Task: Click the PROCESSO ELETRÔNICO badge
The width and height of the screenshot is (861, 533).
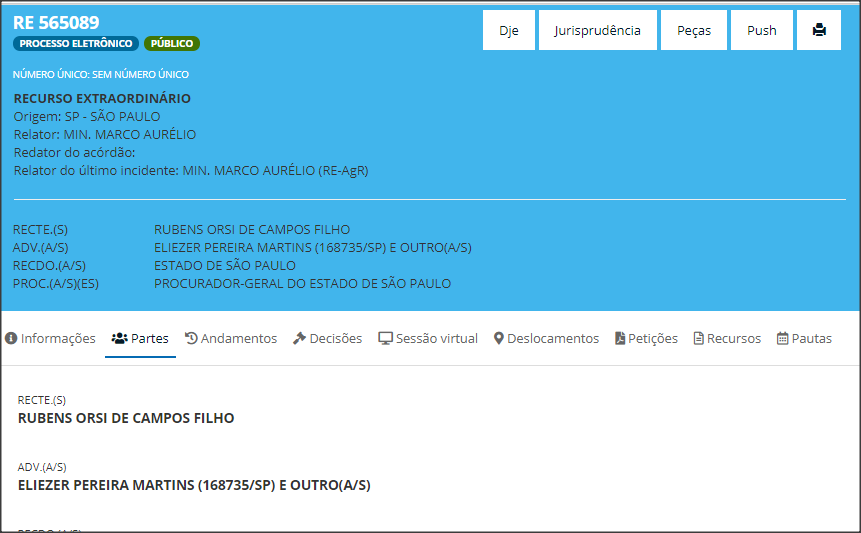Action: pos(76,44)
